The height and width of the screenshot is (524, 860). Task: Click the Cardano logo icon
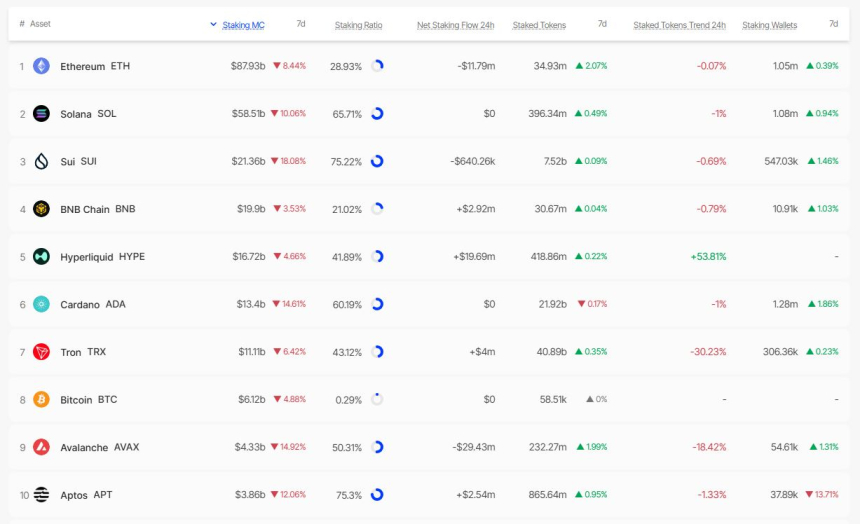click(41, 304)
